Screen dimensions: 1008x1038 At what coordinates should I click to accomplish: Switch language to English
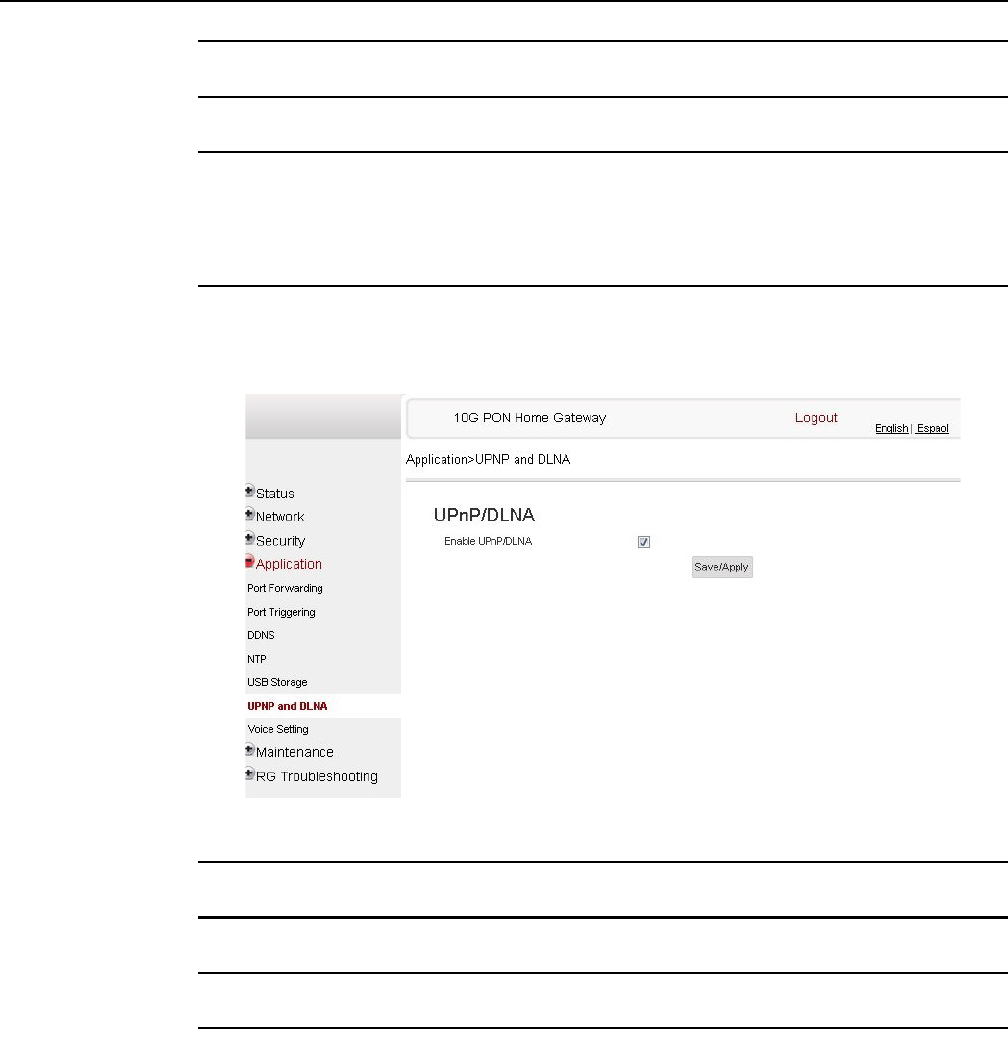click(x=892, y=428)
